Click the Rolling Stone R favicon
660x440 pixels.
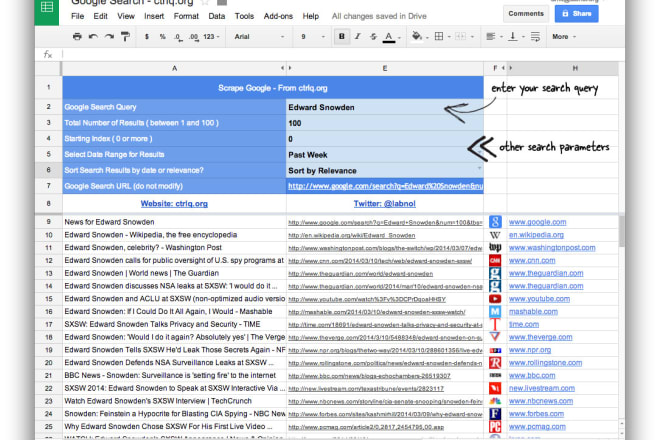(x=495, y=363)
